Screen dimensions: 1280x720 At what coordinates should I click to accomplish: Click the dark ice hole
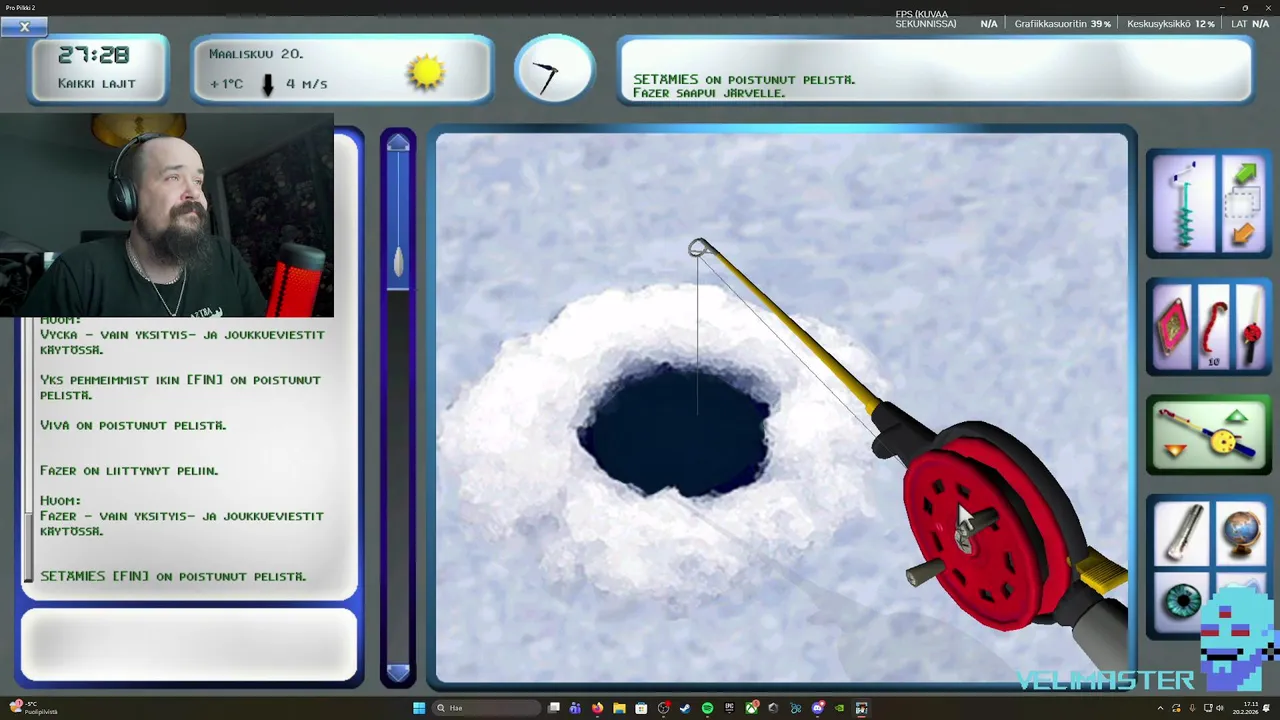tap(677, 430)
